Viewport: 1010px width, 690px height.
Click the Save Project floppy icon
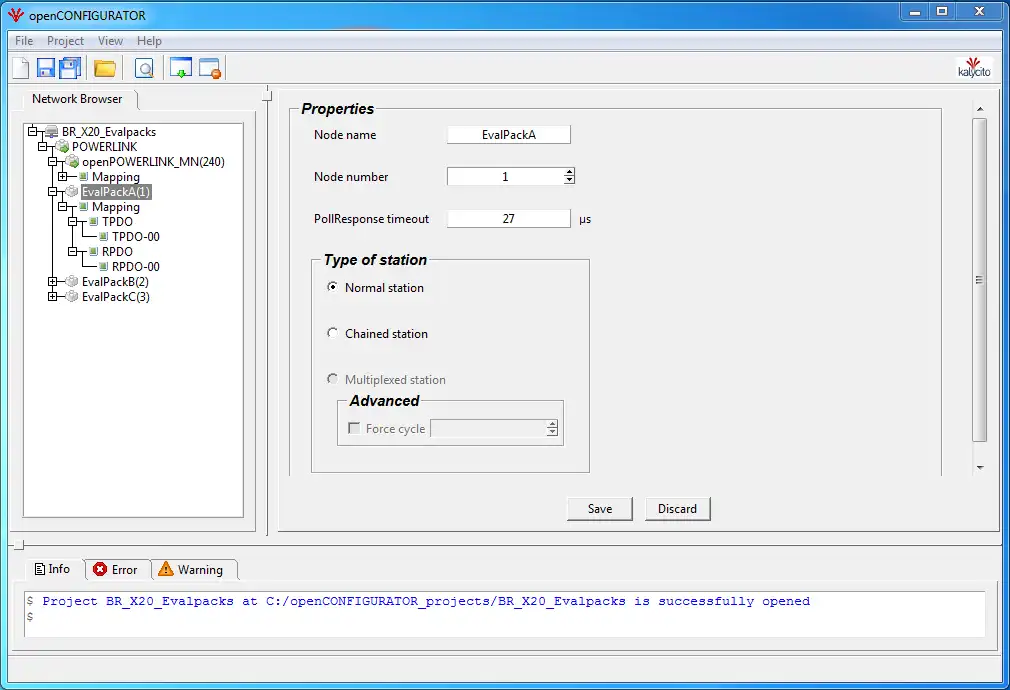46,68
